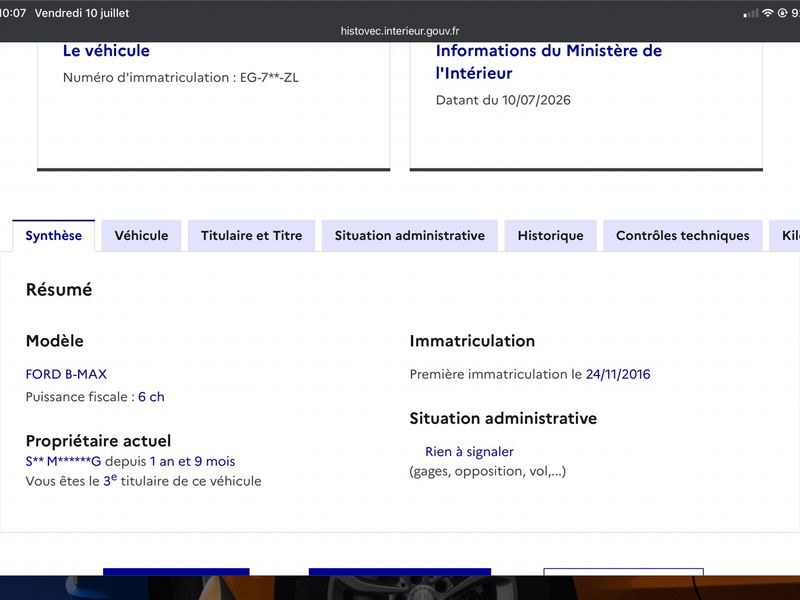Click the middle blue button at page bottom

(400, 572)
